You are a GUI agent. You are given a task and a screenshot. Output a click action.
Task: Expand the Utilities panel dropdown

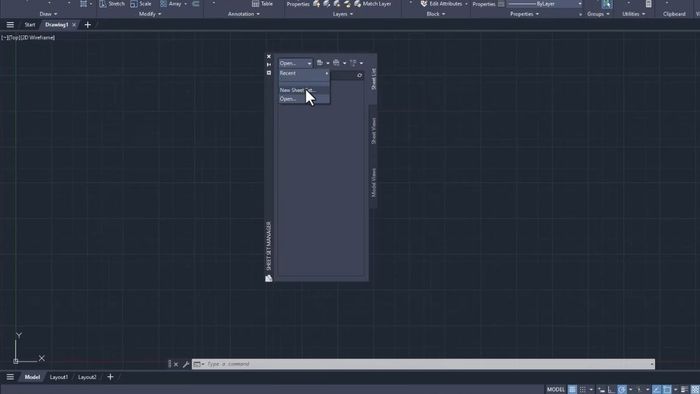point(633,14)
